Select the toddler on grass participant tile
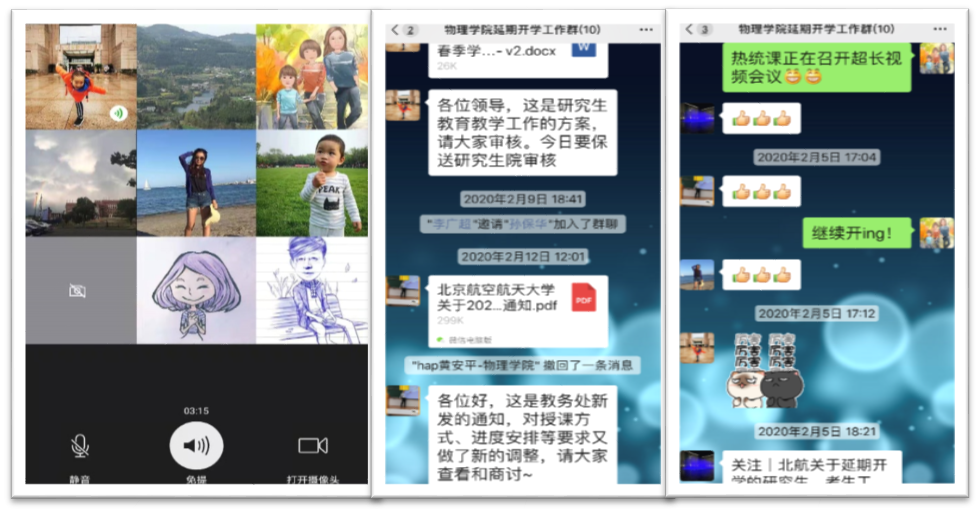 [x=312, y=183]
